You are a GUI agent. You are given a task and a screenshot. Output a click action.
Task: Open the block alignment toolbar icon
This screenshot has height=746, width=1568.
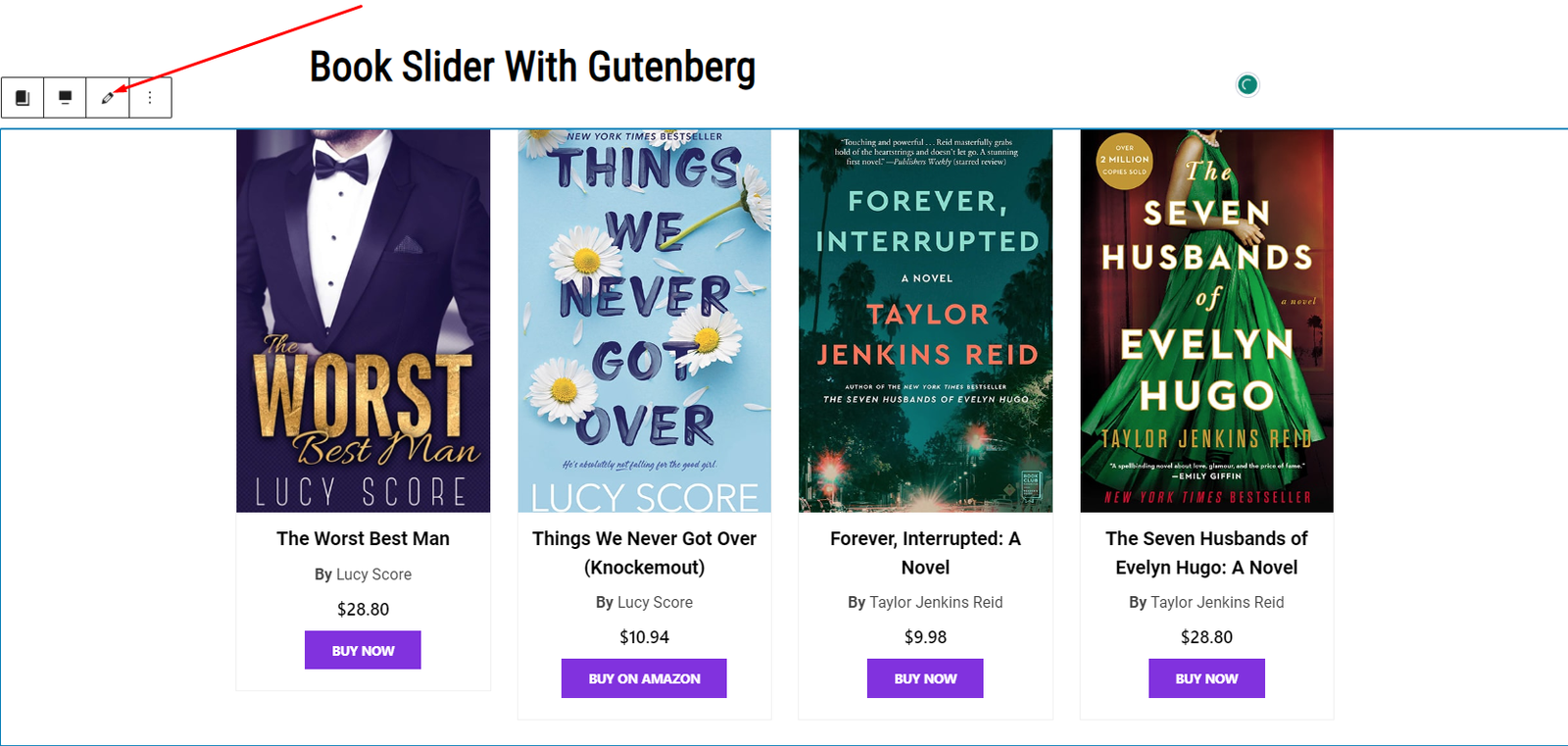(x=65, y=98)
